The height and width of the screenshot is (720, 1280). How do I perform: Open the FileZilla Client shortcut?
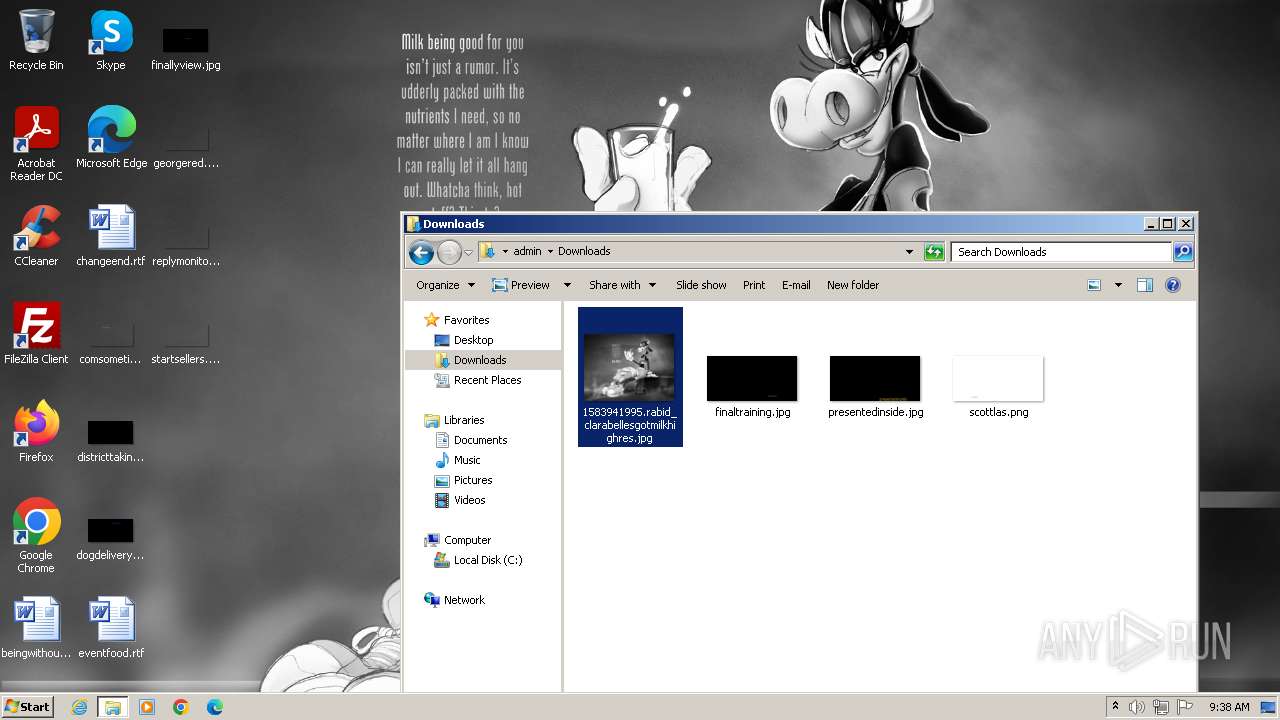pyautogui.click(x=36, y=334)
